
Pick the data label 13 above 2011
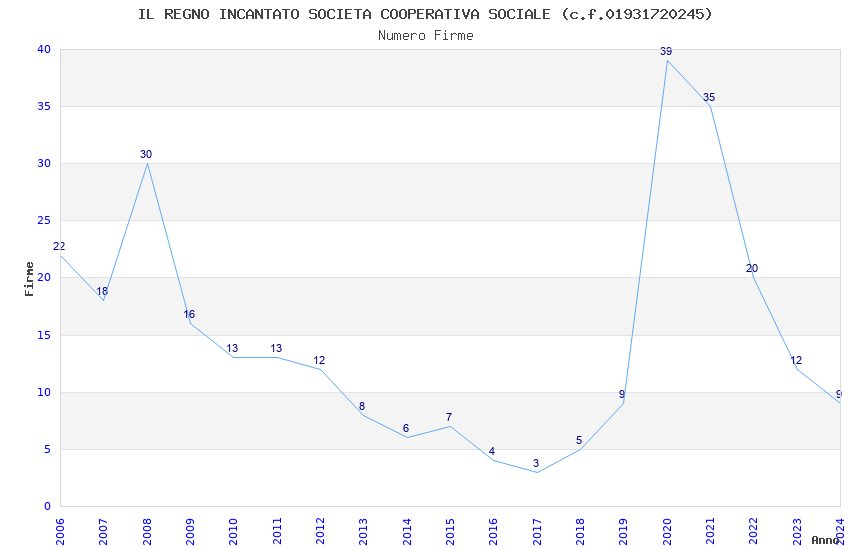tap(276, 348)
